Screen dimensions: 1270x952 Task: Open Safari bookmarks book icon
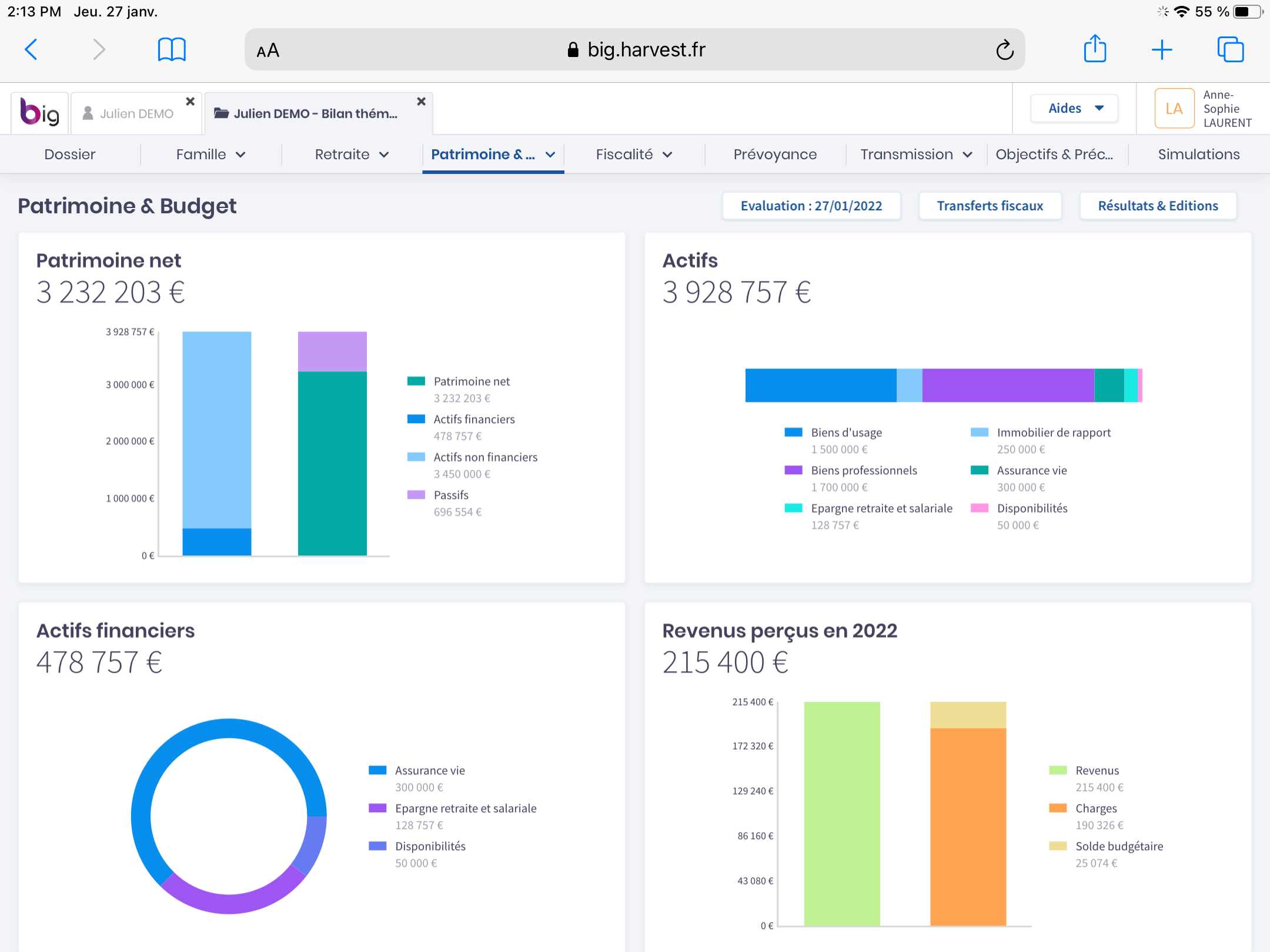[x=172, y=50]
